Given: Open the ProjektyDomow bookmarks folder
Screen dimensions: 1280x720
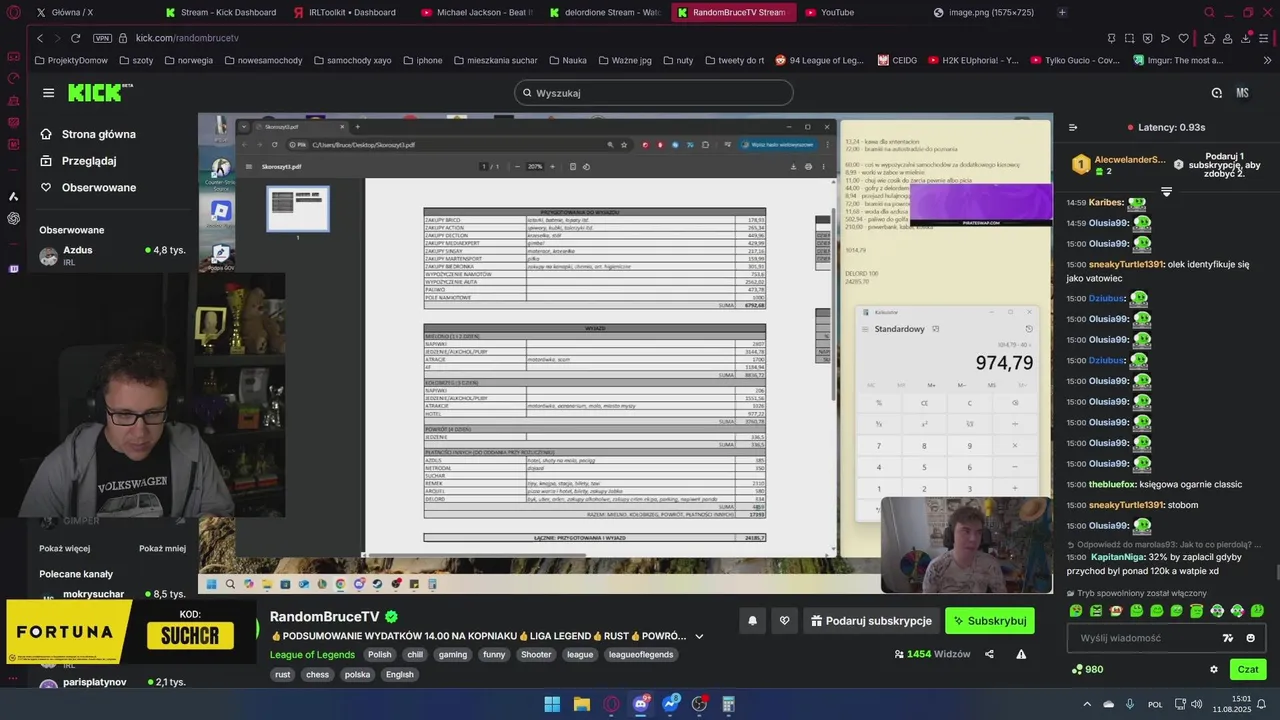Looking at the screenshot, I should pyautogui.click(x=71, y=60).
